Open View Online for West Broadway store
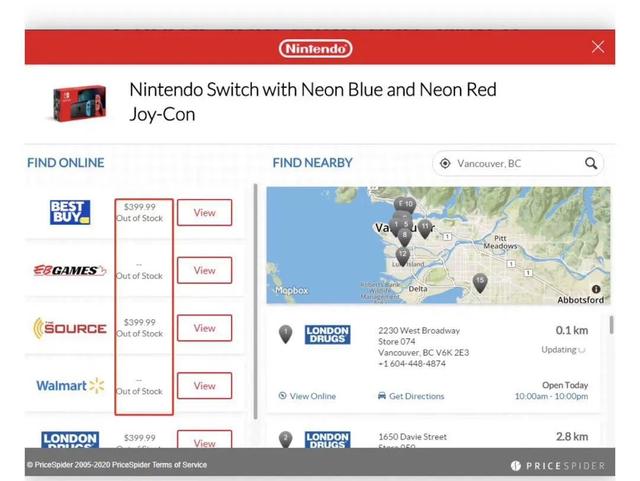This screenshot has width=640, height=481. pyautogui.click(x=307, y=396)
